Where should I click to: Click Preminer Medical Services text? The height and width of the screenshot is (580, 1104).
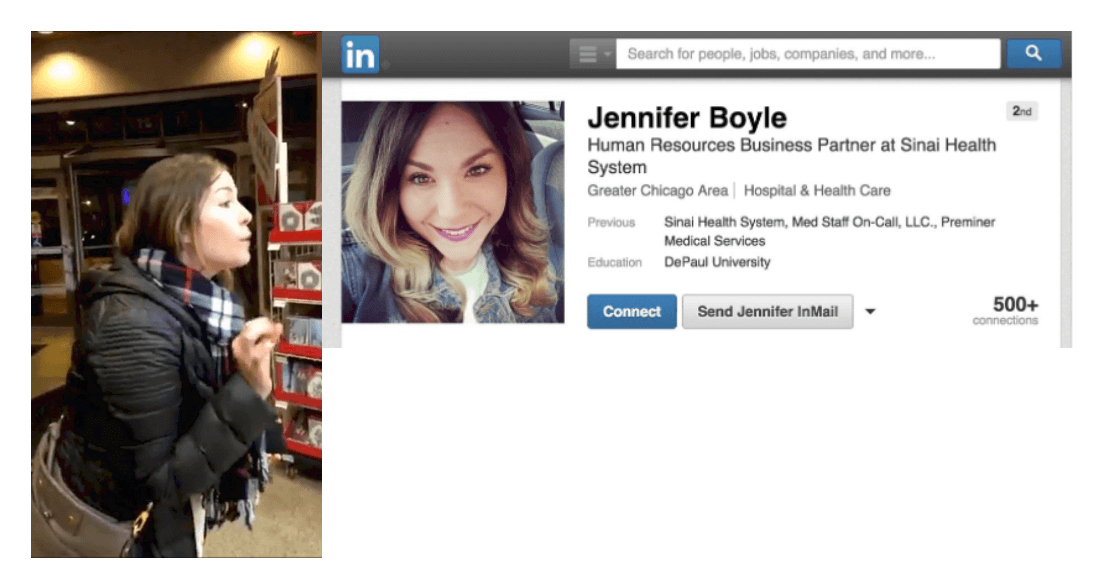click(x=829, y=232)
